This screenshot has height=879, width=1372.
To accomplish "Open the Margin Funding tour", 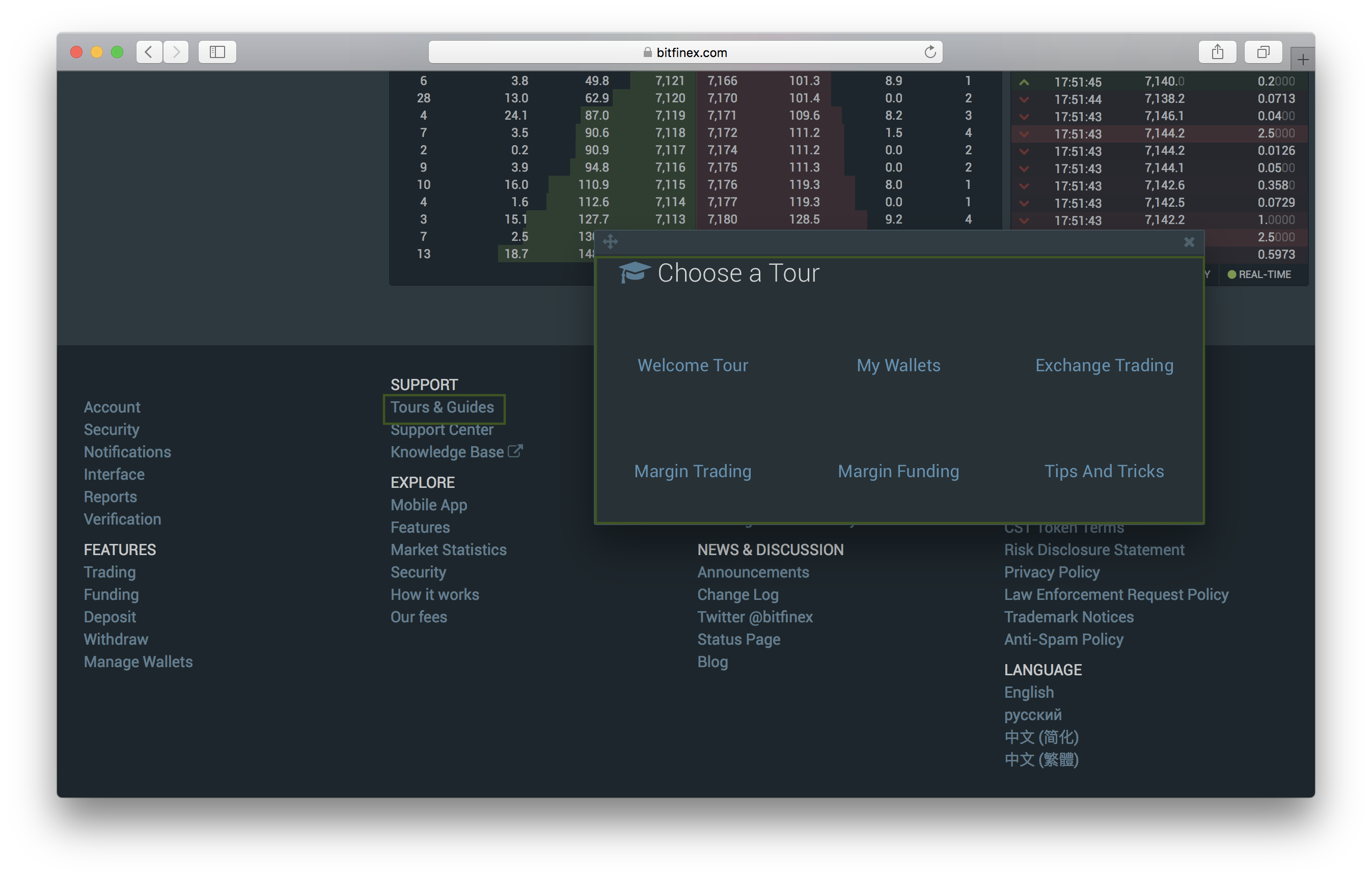I will (x=898, y=470).
